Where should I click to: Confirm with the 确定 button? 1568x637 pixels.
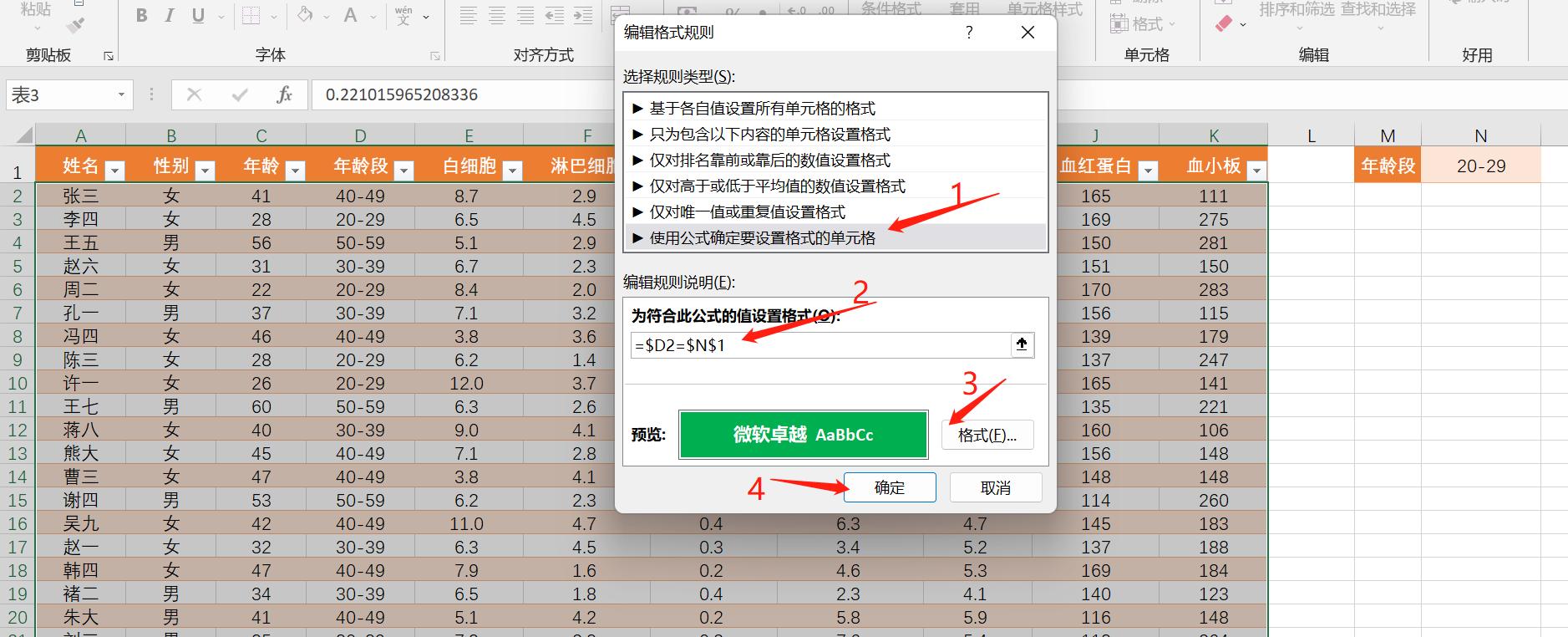click(890, 487)
